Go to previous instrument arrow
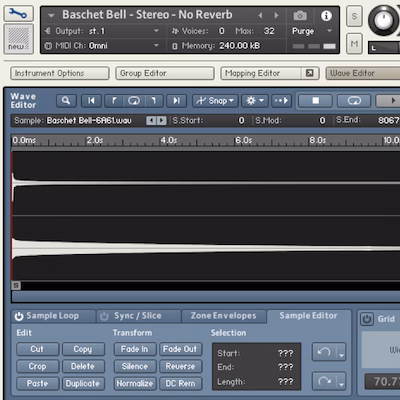This screenshot has width=400, height=400. (x=260, y=15)
